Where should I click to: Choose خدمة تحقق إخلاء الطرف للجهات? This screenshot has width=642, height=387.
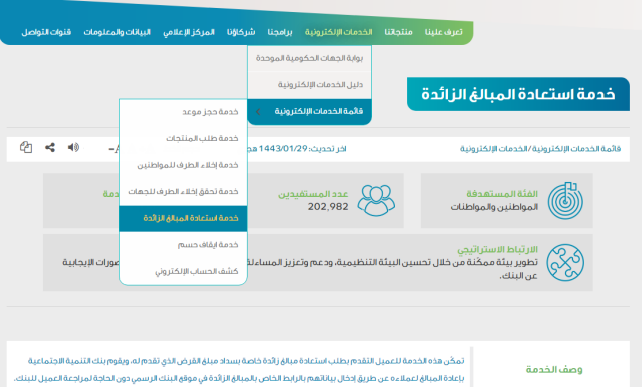tap(183, 192)
